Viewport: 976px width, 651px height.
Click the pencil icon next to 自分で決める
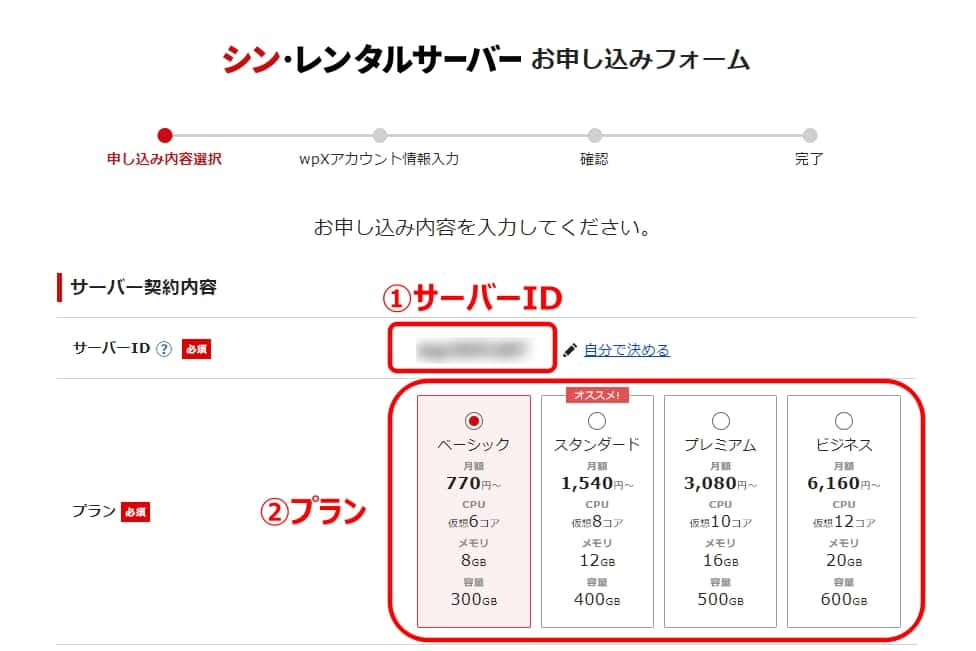coord(570,350)
